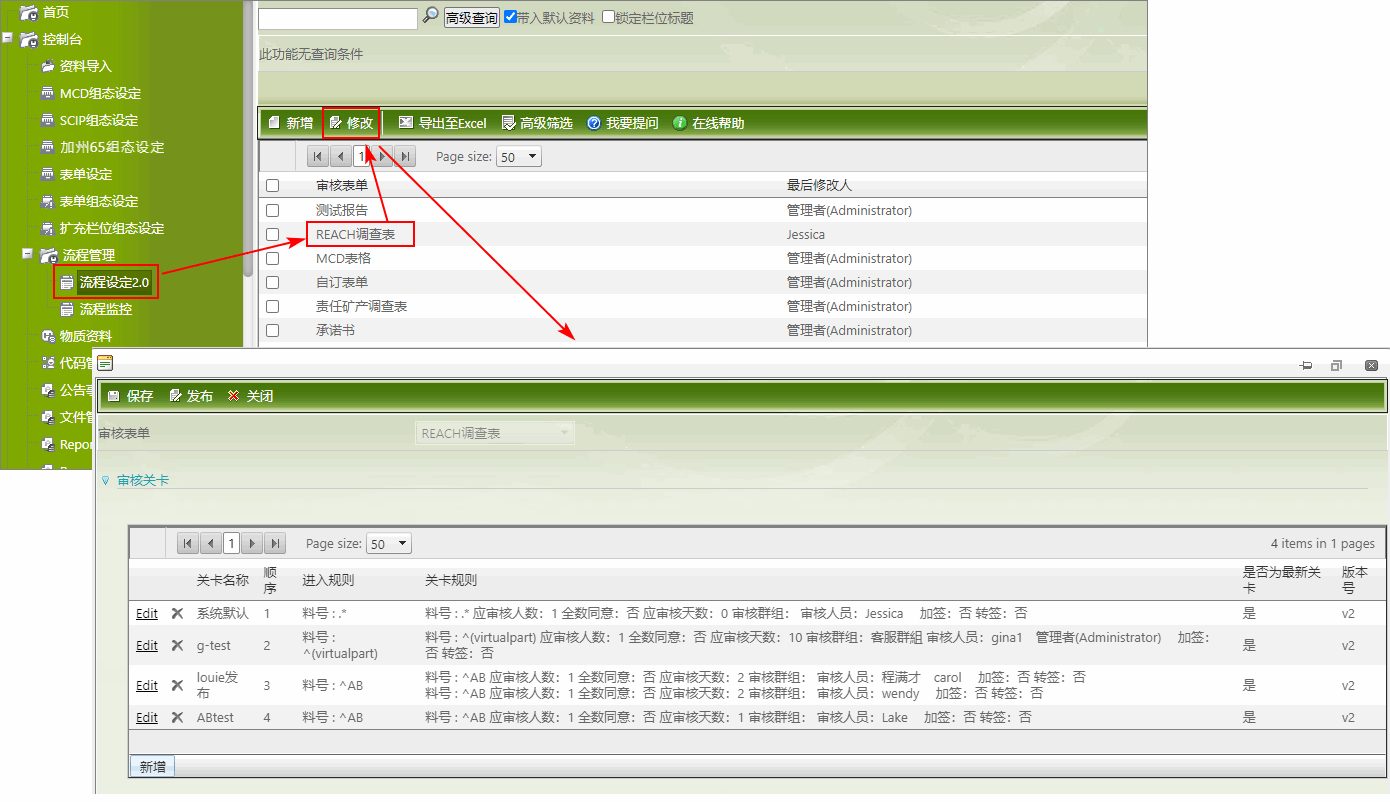
Task: Delete the louie发布 row
Action: point(177,686)
